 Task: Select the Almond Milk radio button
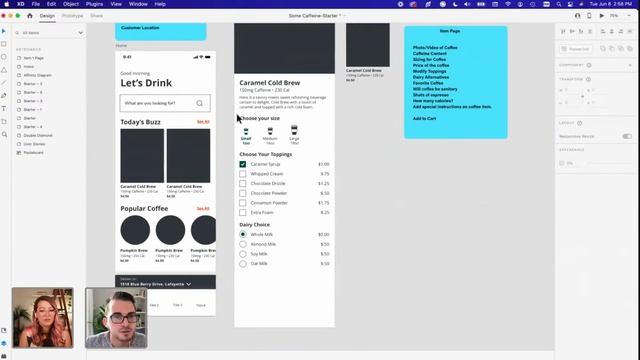243,244
